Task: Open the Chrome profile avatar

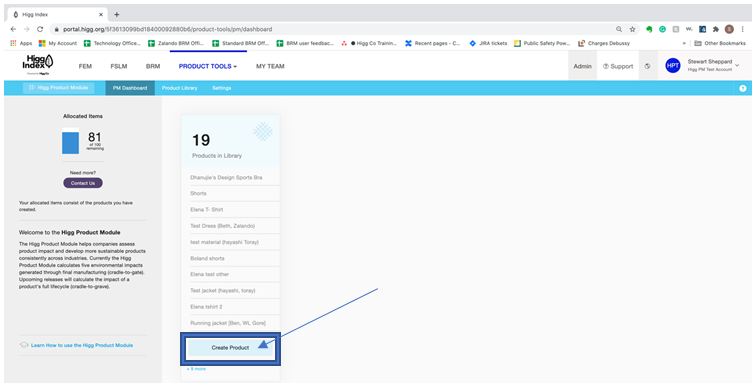Action: point(729,29)
